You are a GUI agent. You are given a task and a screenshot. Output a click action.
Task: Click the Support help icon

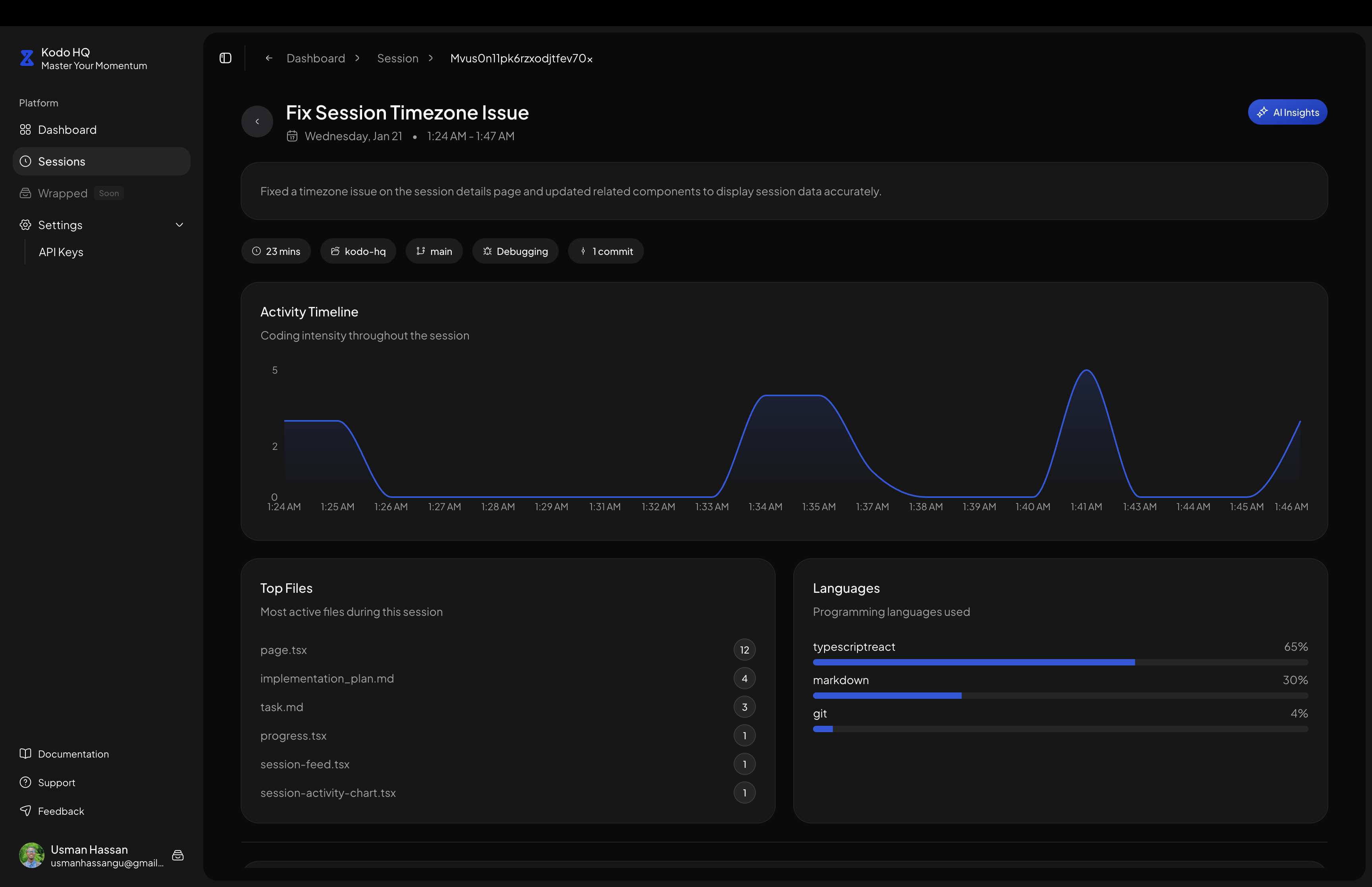(25, 782)
